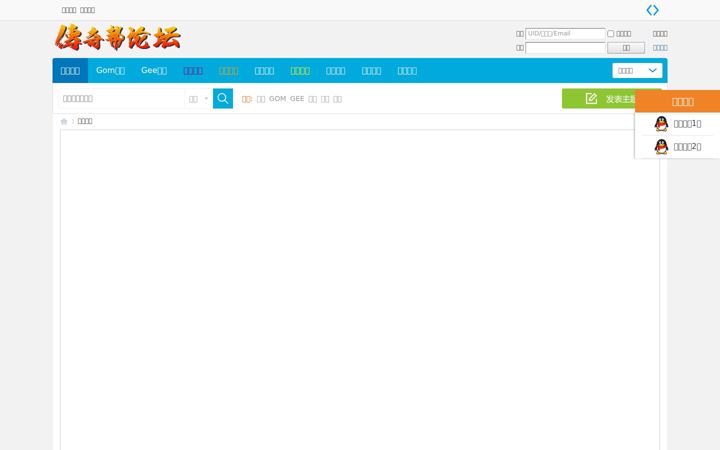Open QQ penguin contact ending in 1
The image size is (720, 450).
pos(677,124)
